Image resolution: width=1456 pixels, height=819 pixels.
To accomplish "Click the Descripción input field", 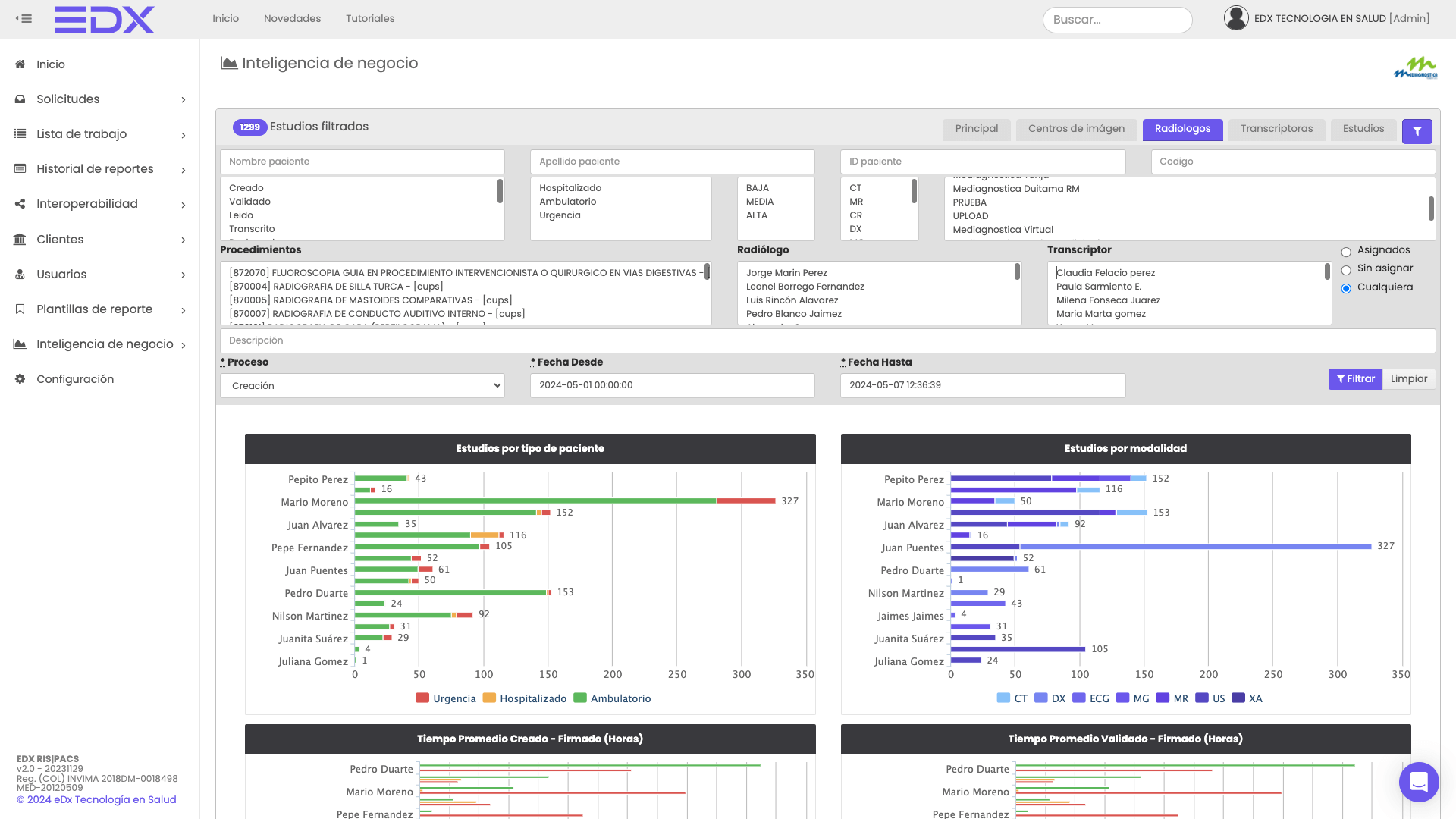I will 827,340.
